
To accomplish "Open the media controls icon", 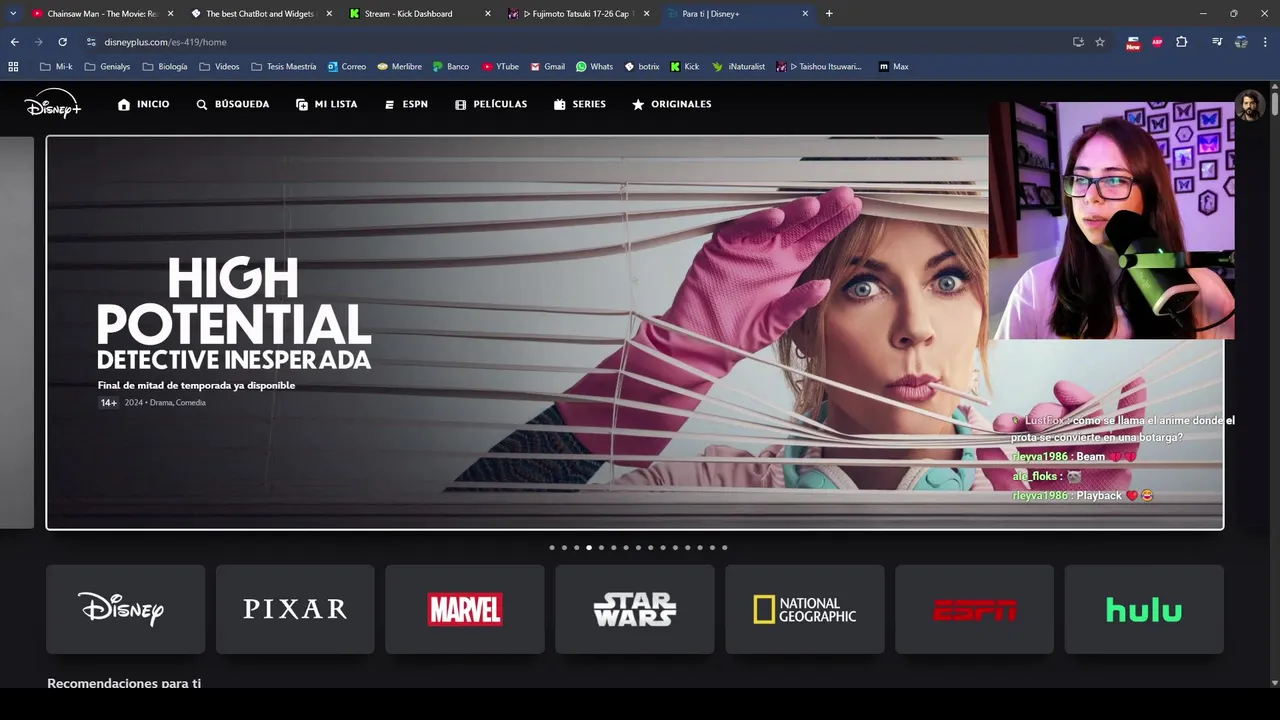I will [1217, 42].
